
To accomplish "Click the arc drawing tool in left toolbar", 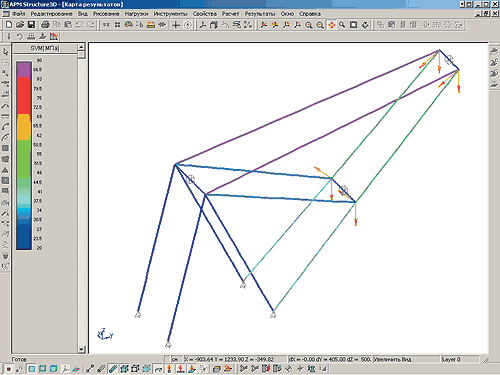I will [5, 127].
